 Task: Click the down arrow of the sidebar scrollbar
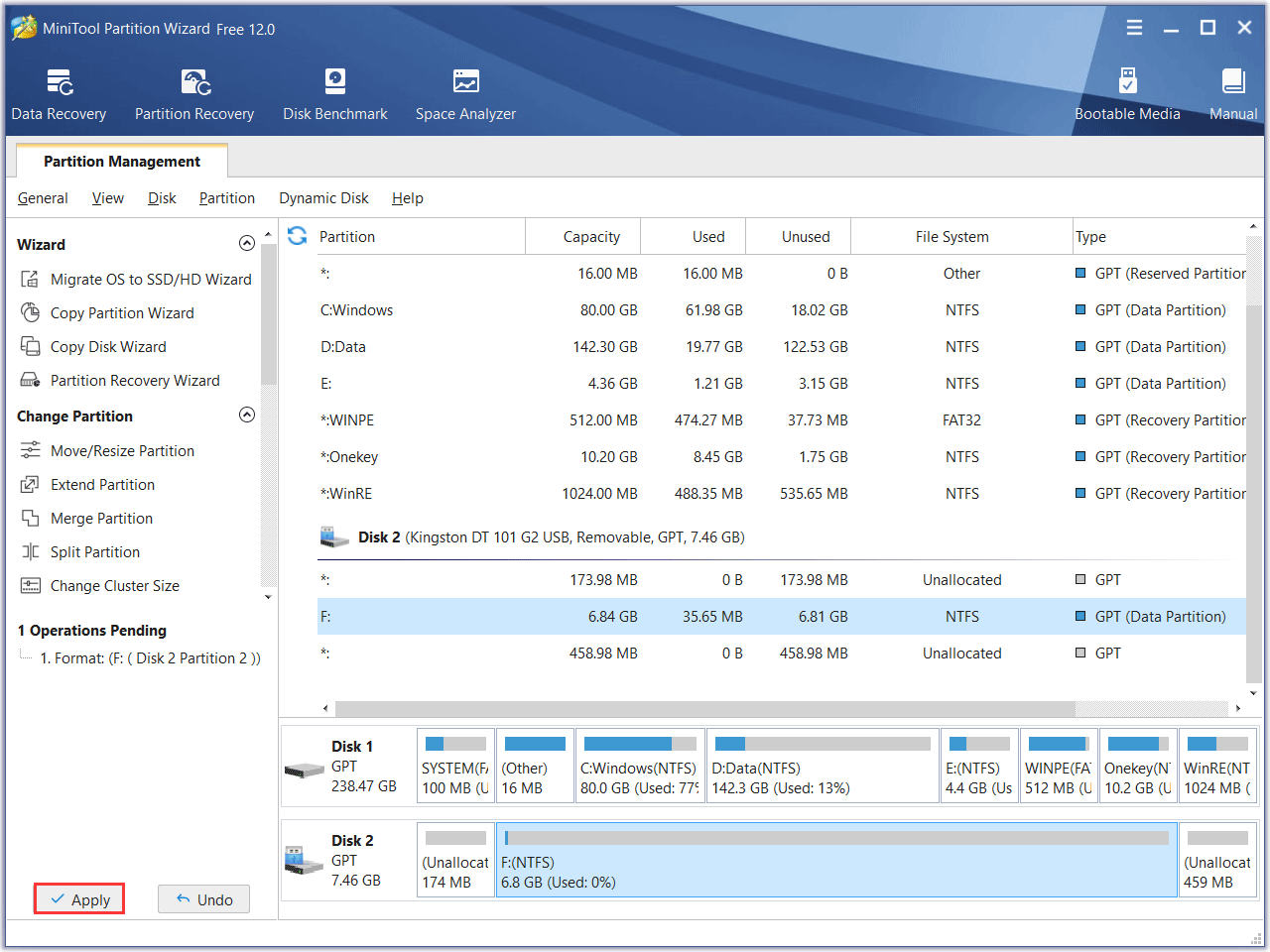[268, 597]
